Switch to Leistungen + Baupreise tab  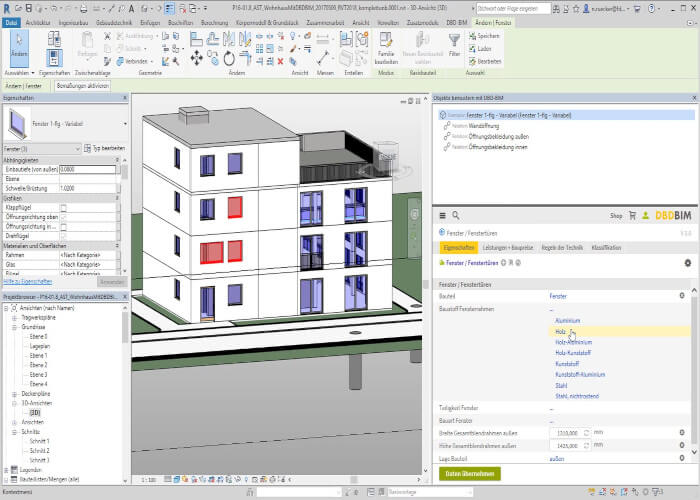(508, 247)
